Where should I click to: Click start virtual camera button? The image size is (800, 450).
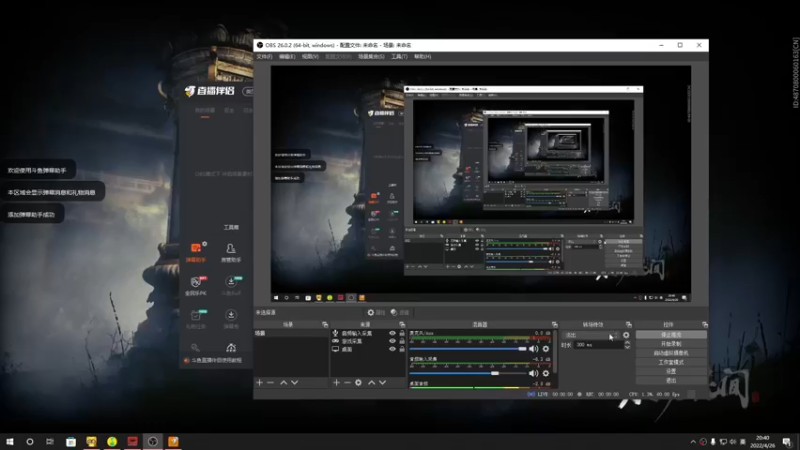point(671,353)
